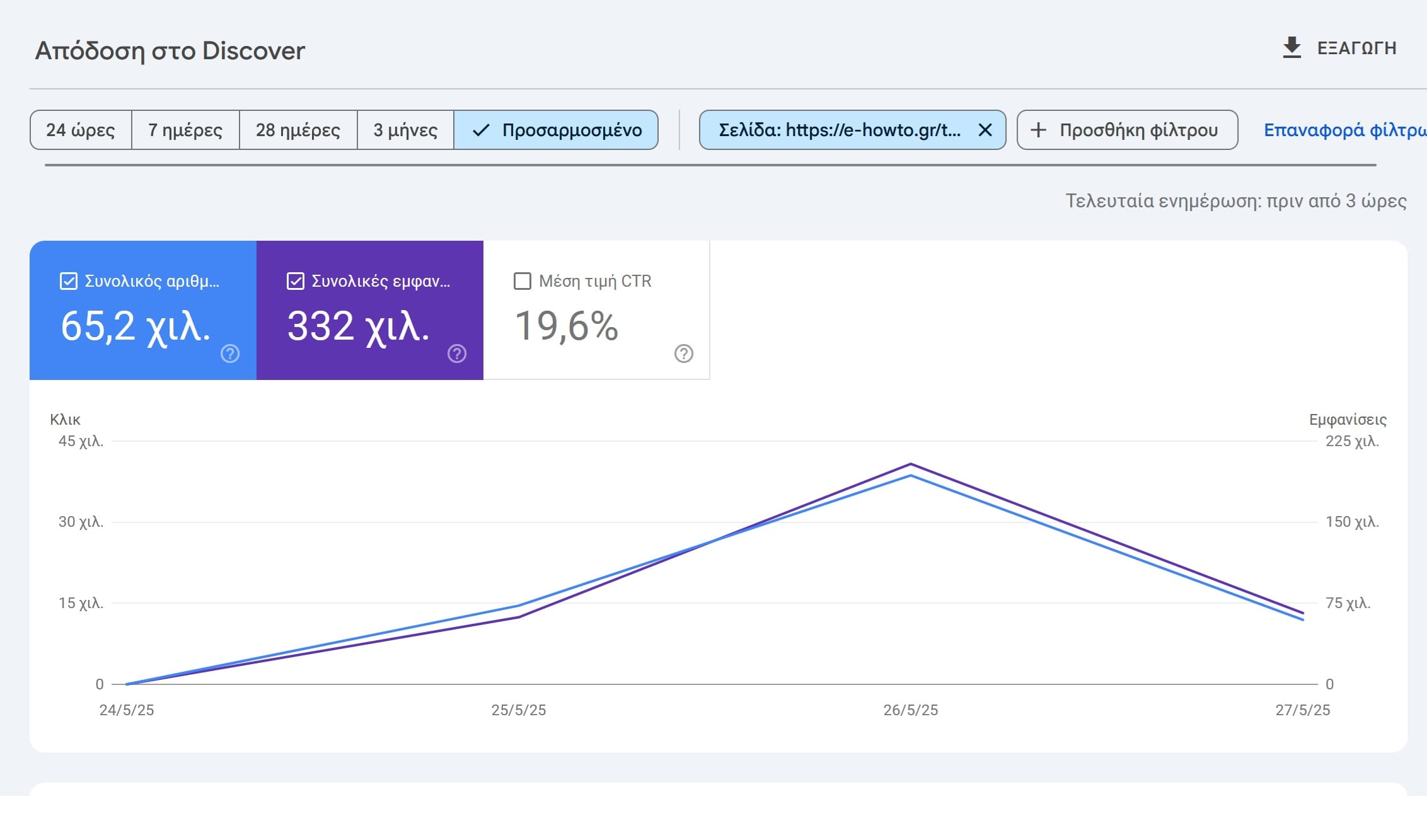Uncheck the Συνολικές εμφανίσεις checkbox
Screen dimensions: 1427x840
(x=296, y=281)
